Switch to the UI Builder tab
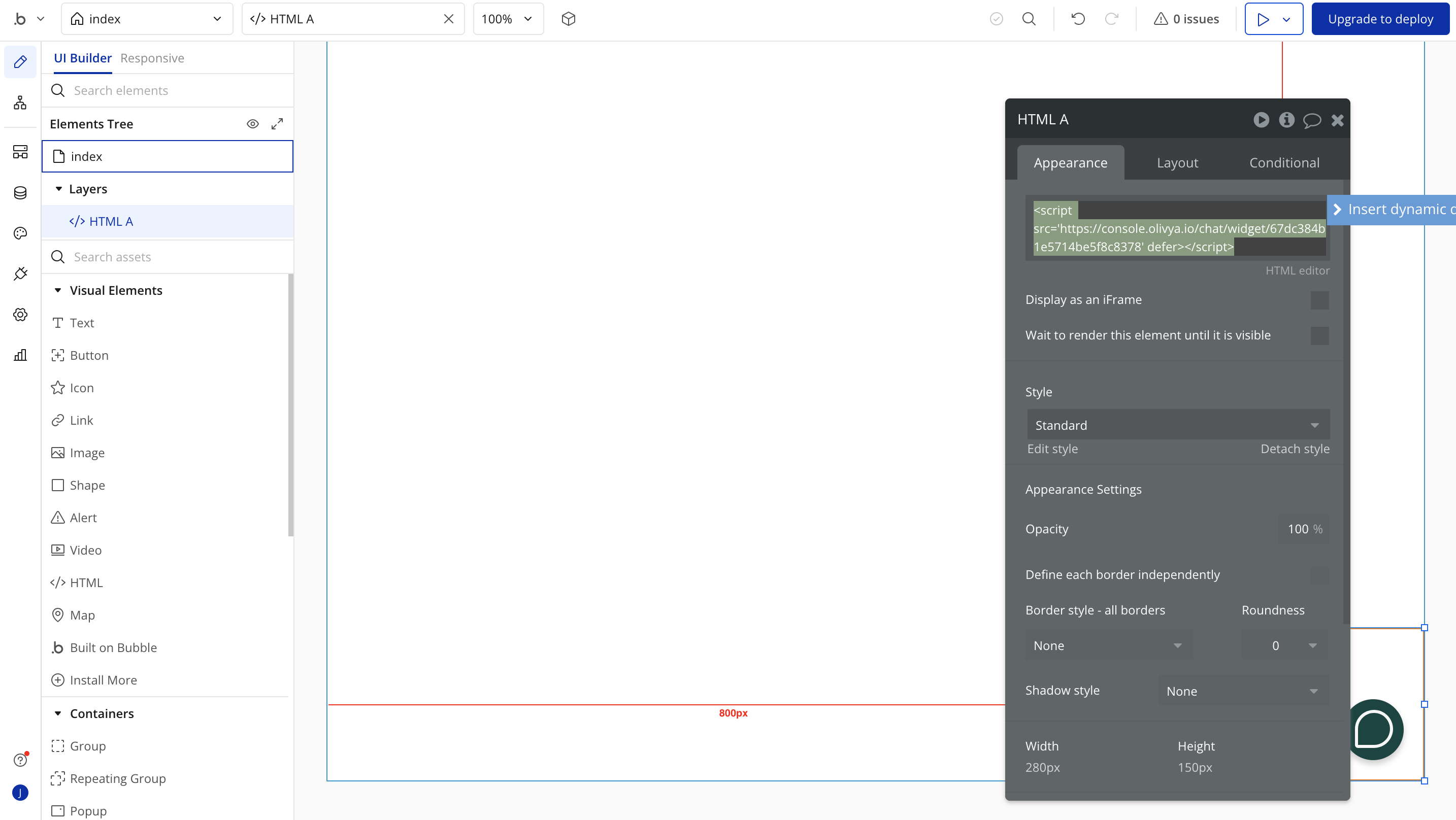This screenshot has height=820, width=1456. (x=83, y=58)
